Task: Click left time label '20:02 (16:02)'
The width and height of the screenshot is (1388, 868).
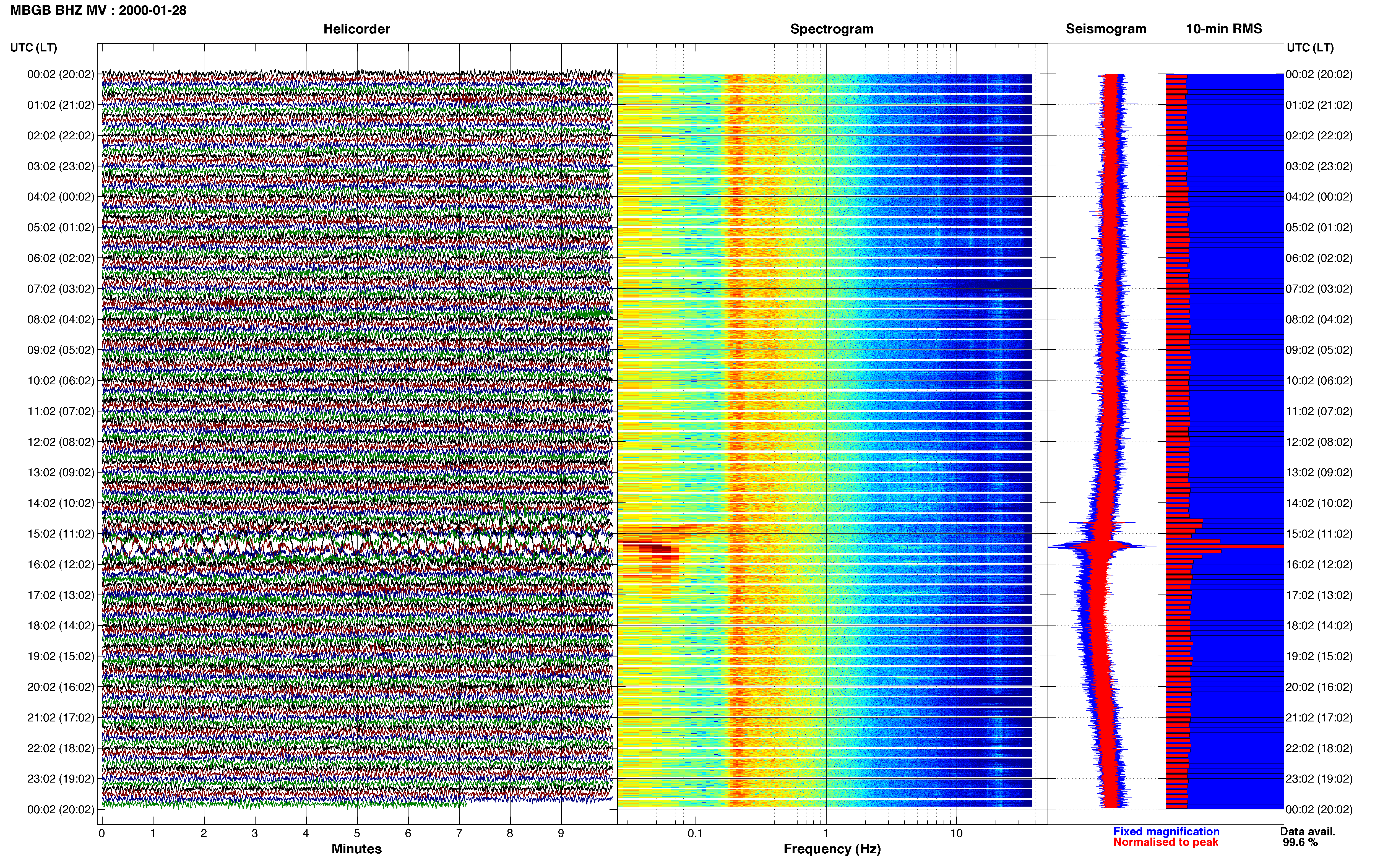Action: (60, 687)
